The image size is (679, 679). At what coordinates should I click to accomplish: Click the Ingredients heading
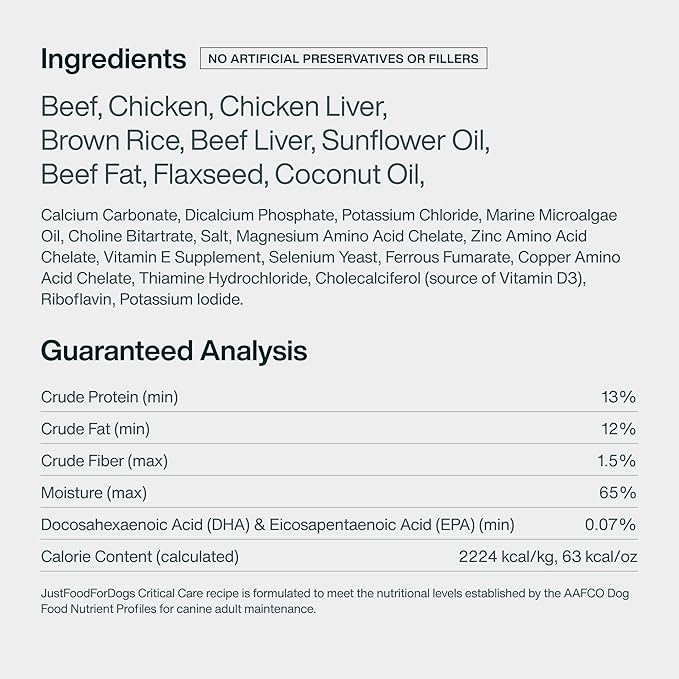click(x=113, y=59)
